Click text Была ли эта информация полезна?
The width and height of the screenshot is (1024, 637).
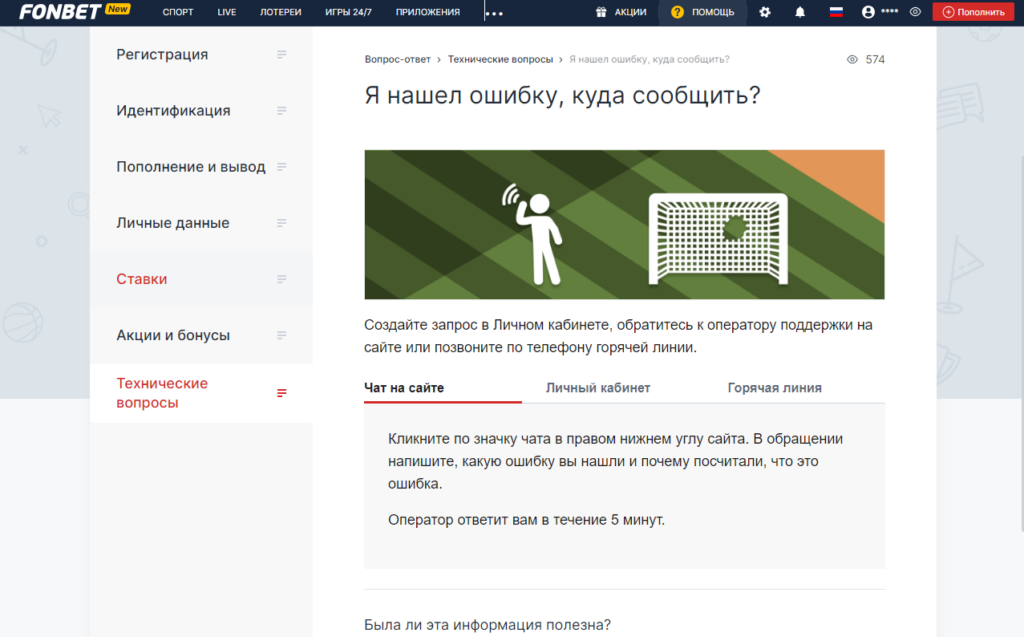click(x=487, y=625)
